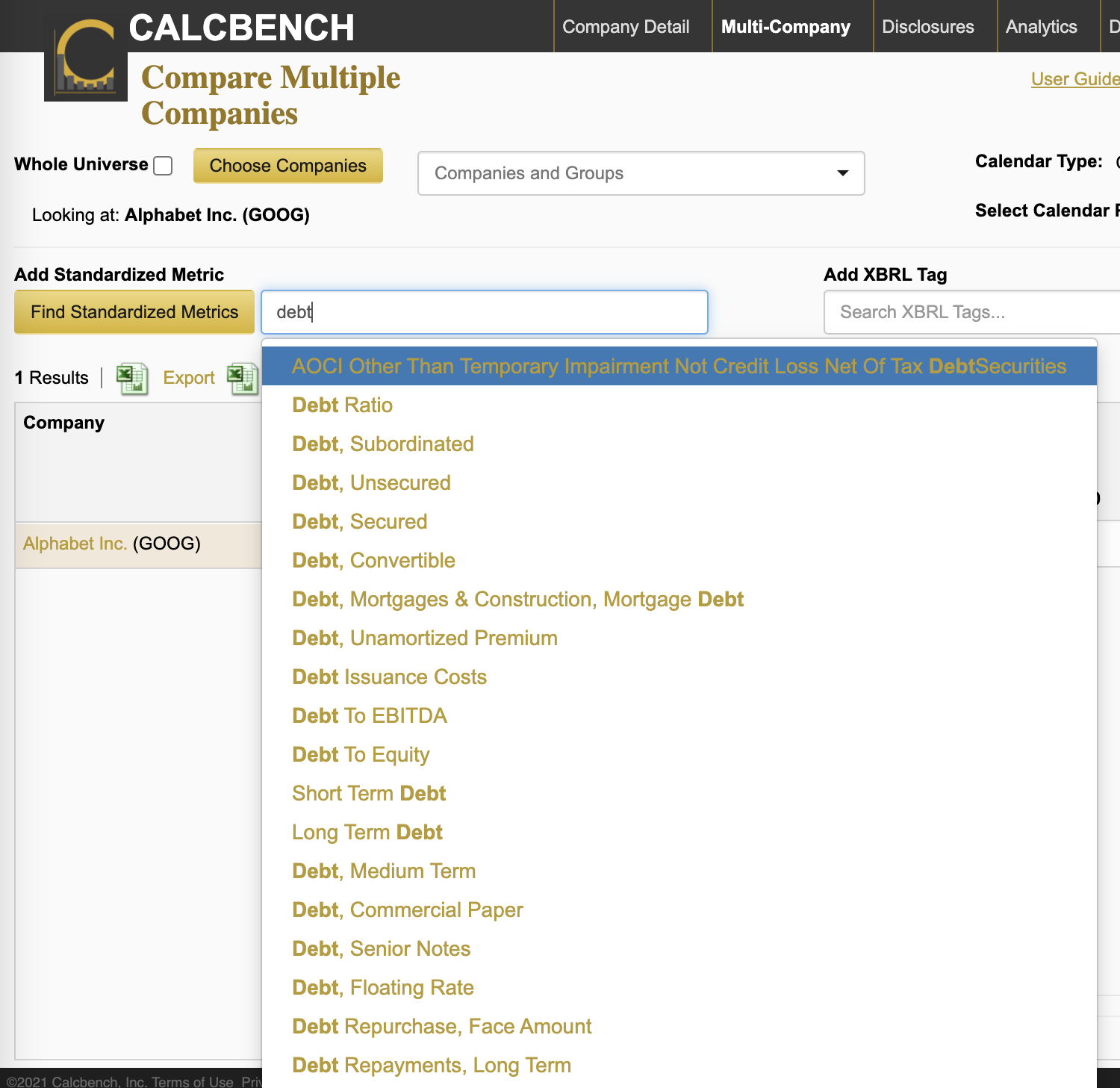Open the Company Detail tab
The image size is (1120, 1088).
626,27
